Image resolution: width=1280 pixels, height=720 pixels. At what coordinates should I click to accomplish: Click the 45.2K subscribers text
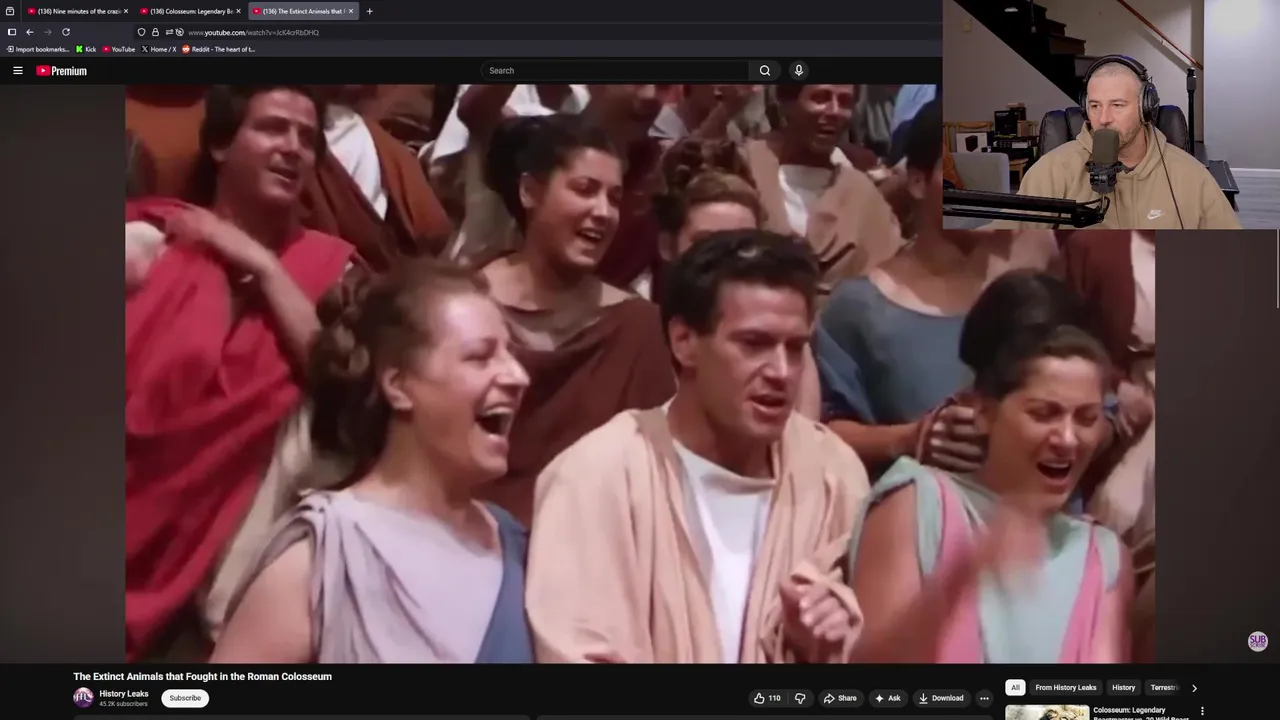coord(123,704)
